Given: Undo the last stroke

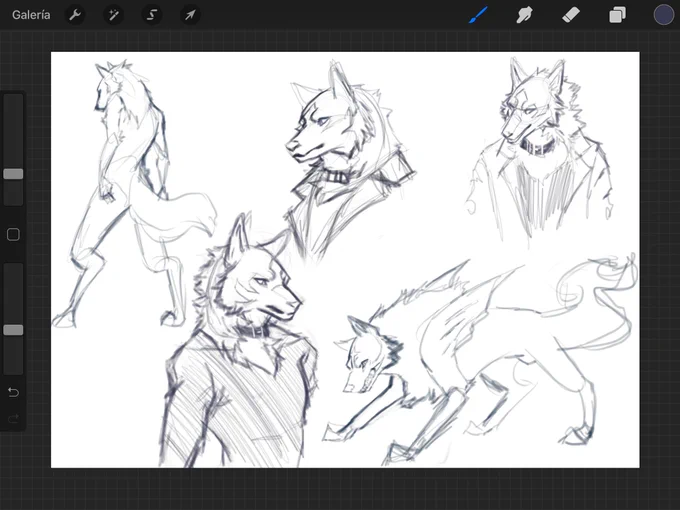Looking at the screenshot, I should (13, 392).
